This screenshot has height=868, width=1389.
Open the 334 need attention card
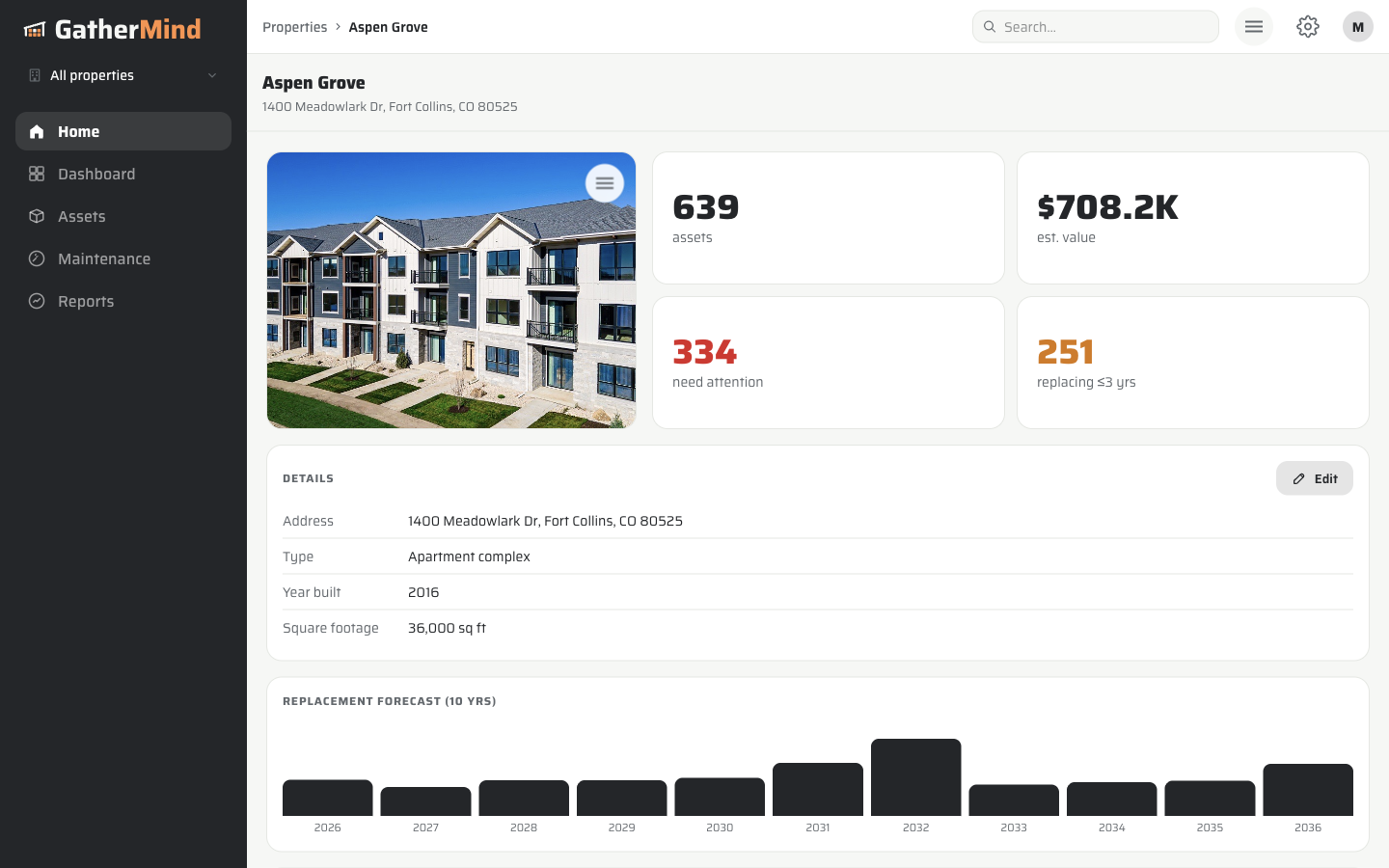coord(829,363)
